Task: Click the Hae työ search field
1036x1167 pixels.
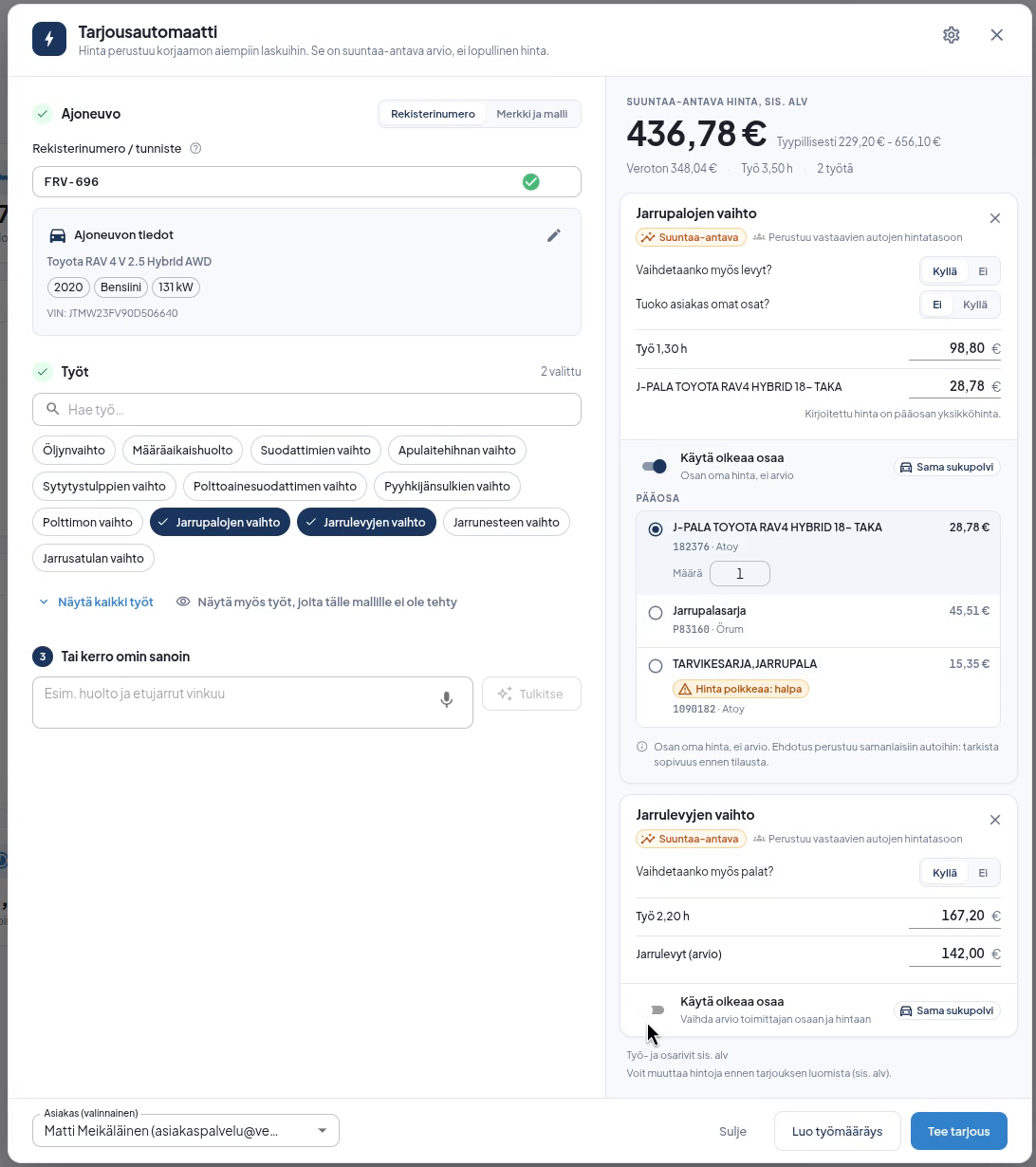Action: click(306, 409)
